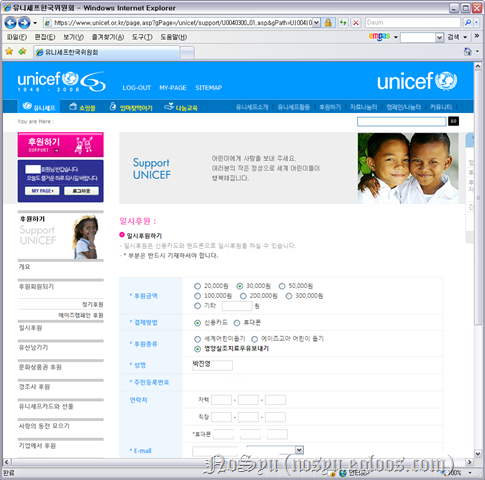The image size is (485, 480).
Task: Open the E-mail domain dropdown
Action: click(x=299, y=450)
